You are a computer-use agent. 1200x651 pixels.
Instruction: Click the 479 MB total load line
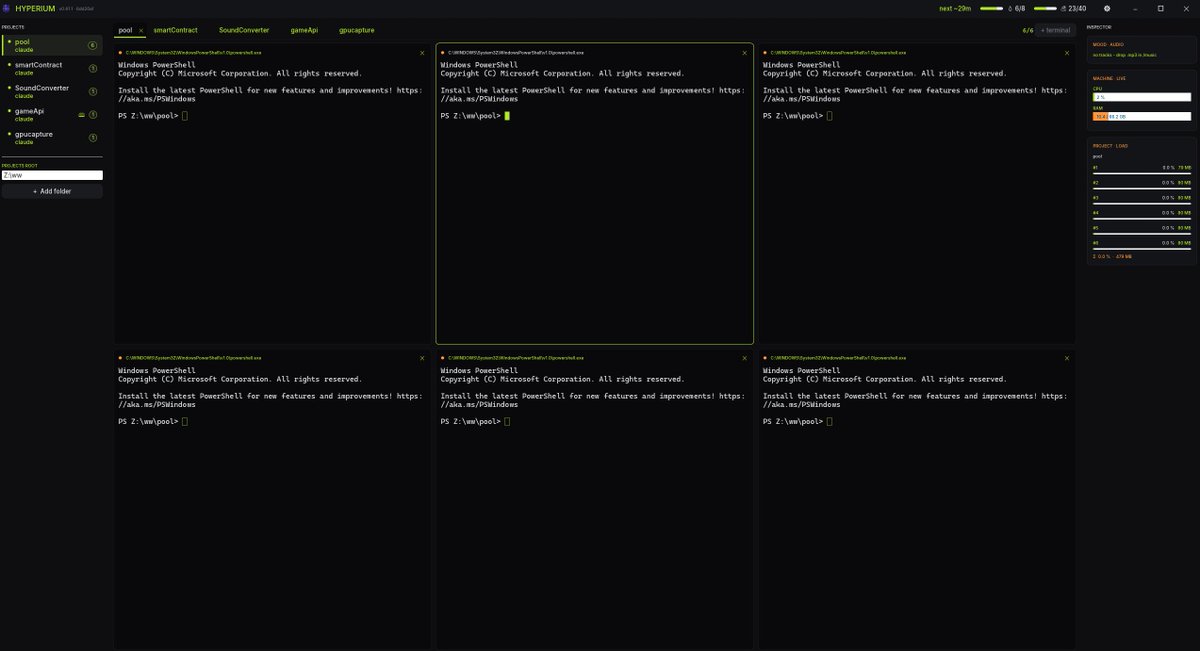1112,257
